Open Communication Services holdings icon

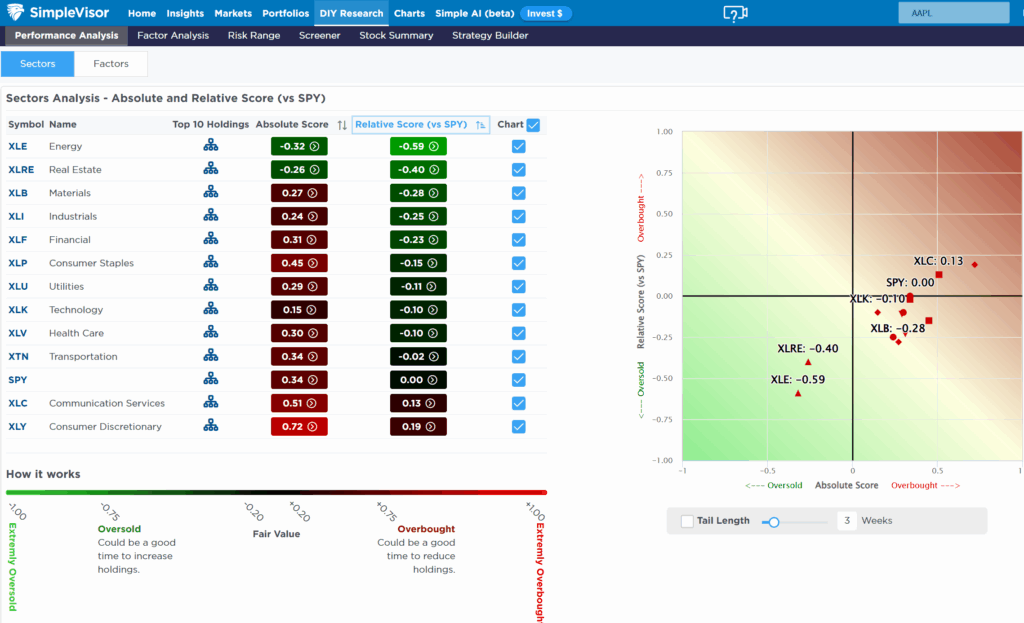210,402
